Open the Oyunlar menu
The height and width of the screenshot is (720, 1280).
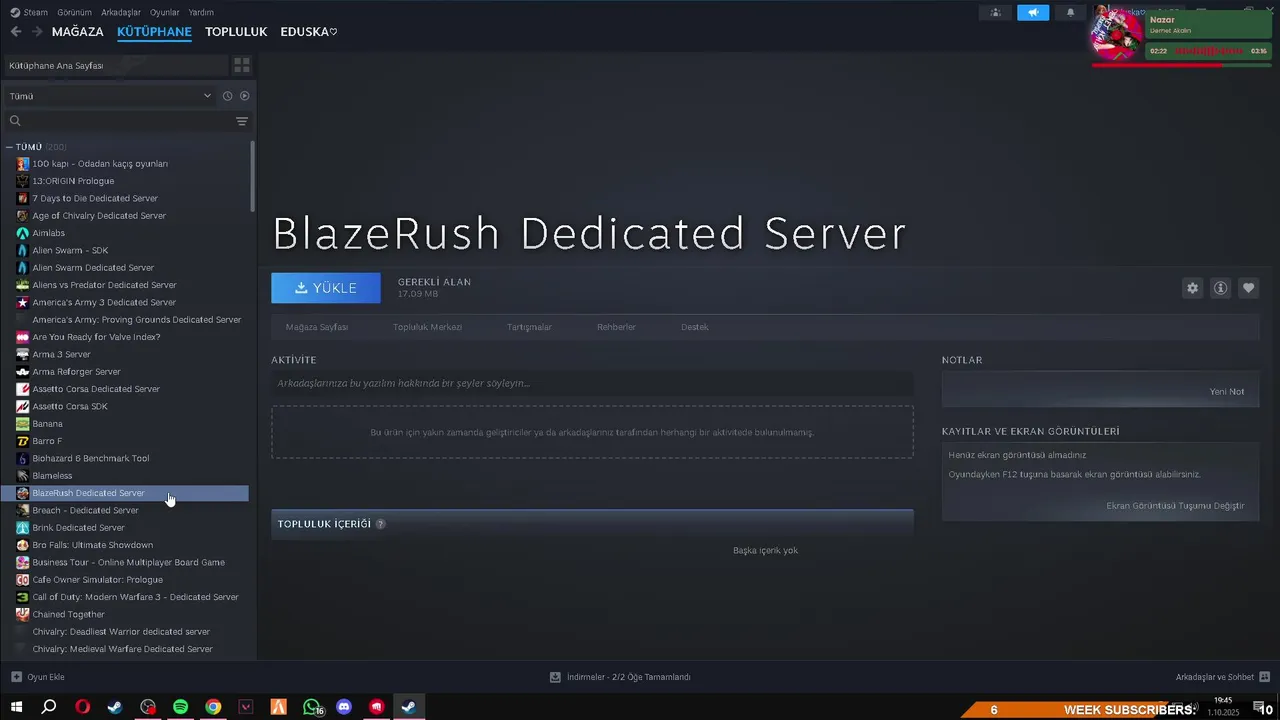(164, 12)
